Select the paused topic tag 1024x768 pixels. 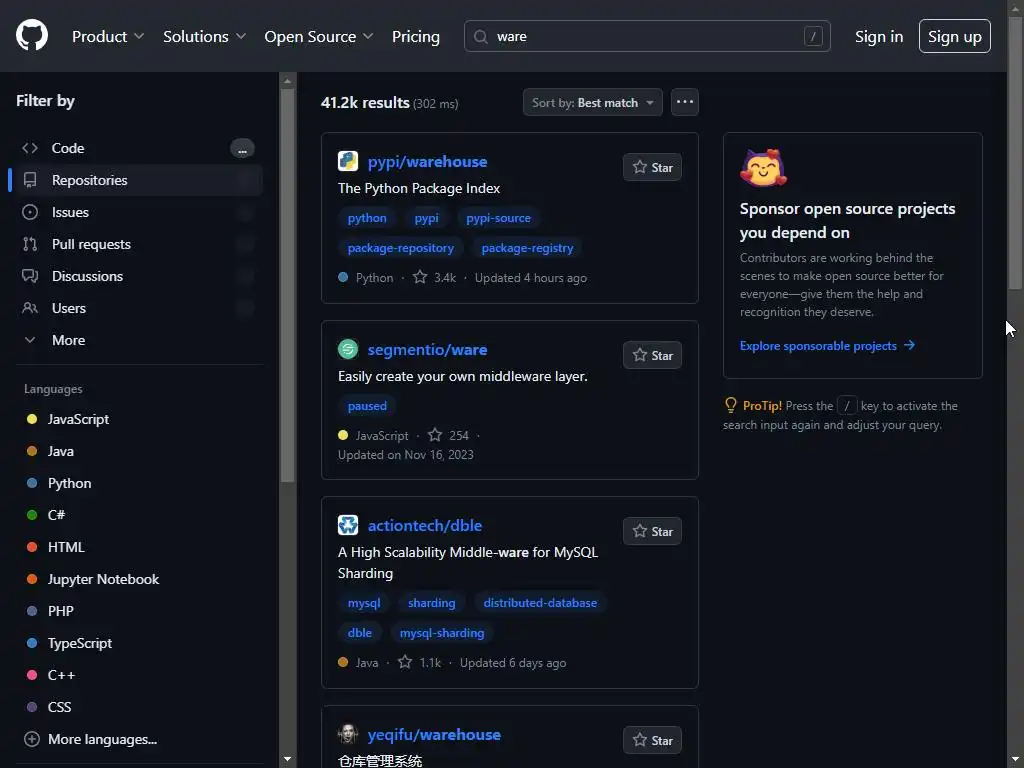(367, 406)
